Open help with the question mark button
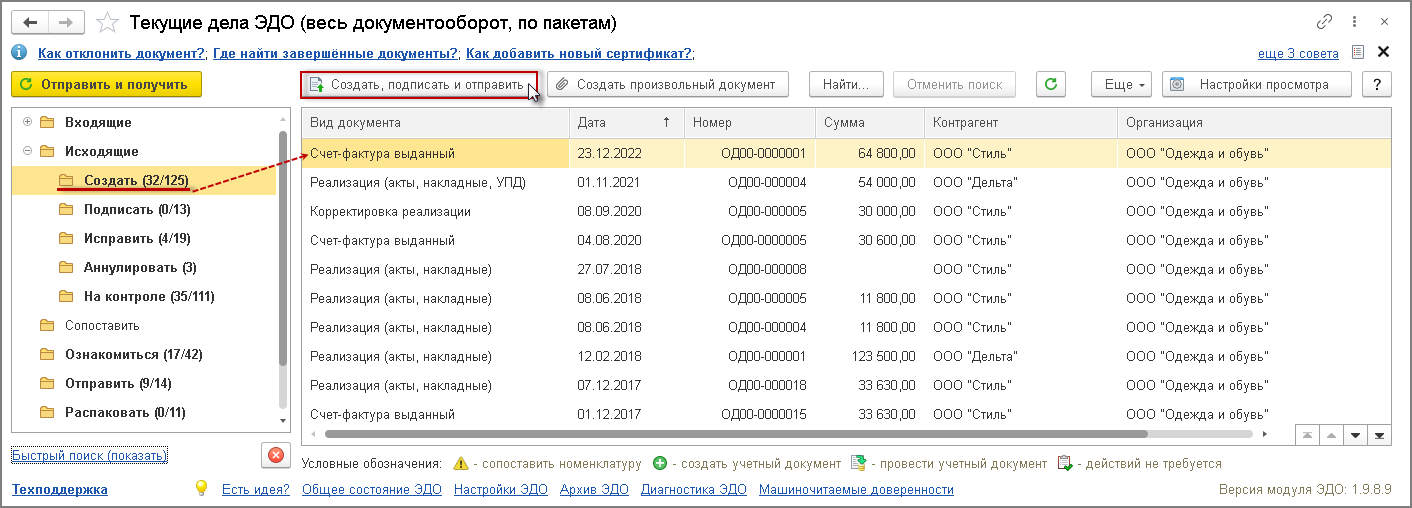This screenshot has height=508, width=1412. coord(1377,84)
